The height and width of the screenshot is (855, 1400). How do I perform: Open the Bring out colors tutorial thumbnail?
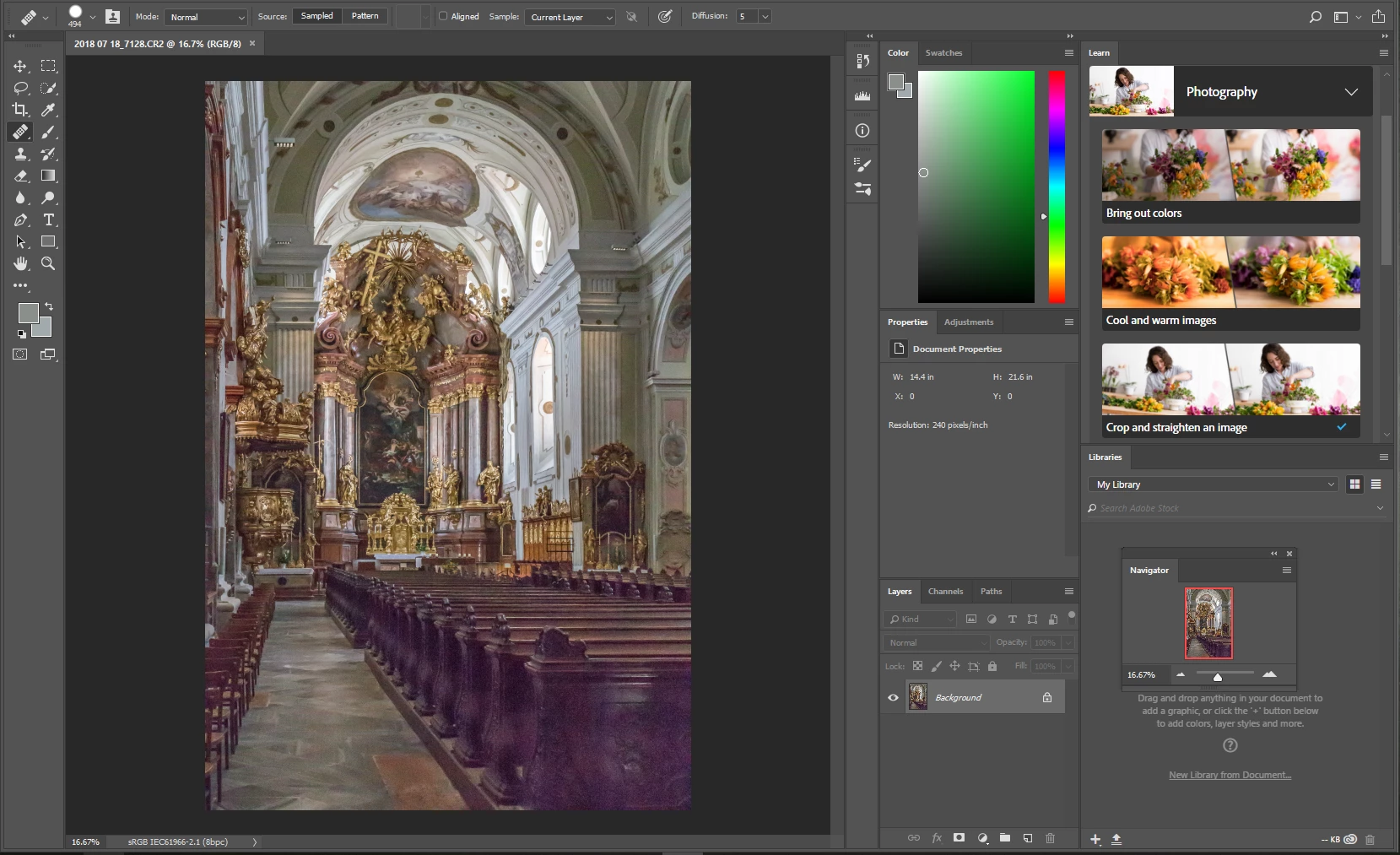1230,165
